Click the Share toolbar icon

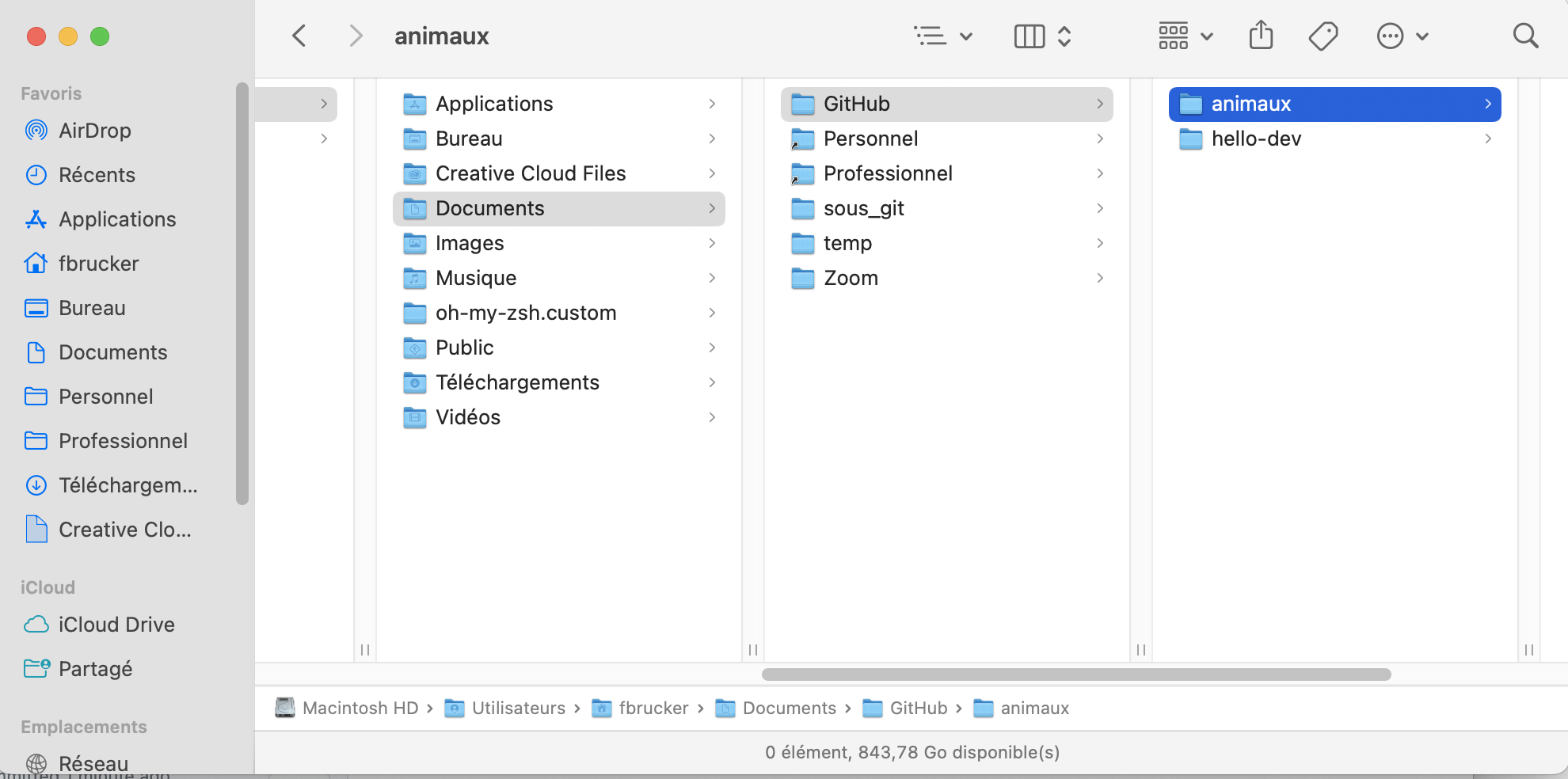(1261, 36)
